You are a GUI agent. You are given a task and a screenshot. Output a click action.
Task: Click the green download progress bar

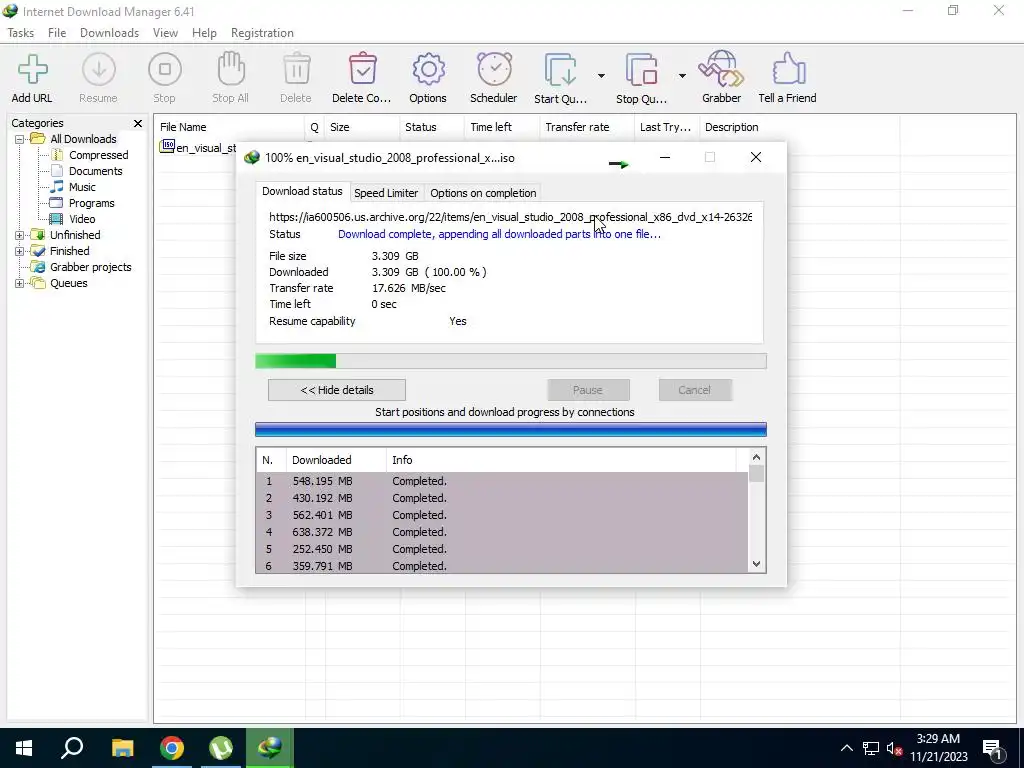[x=511, y=361]
